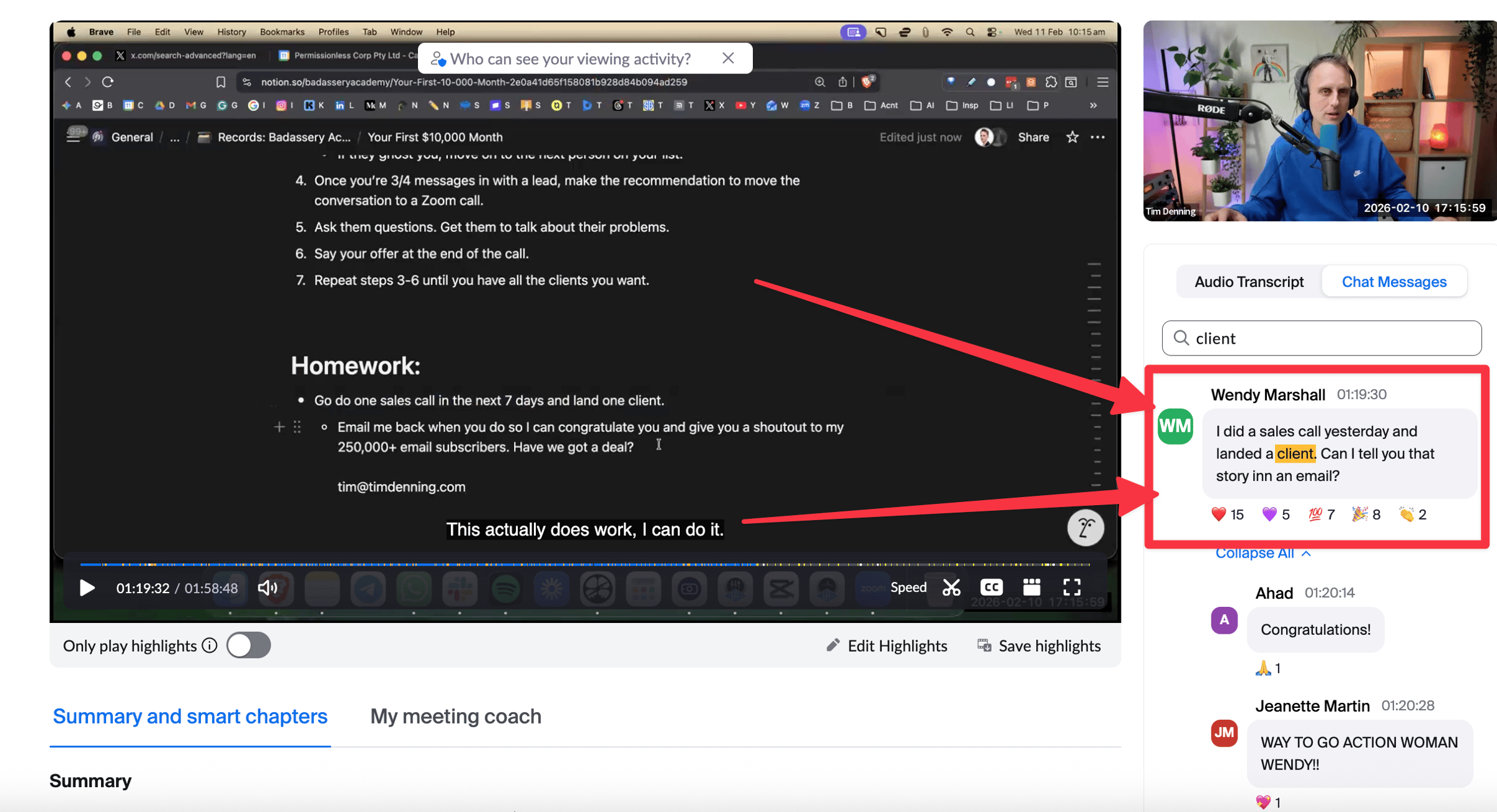
Task: Open the video layout view icon
Action: (x=1032, y=587)
